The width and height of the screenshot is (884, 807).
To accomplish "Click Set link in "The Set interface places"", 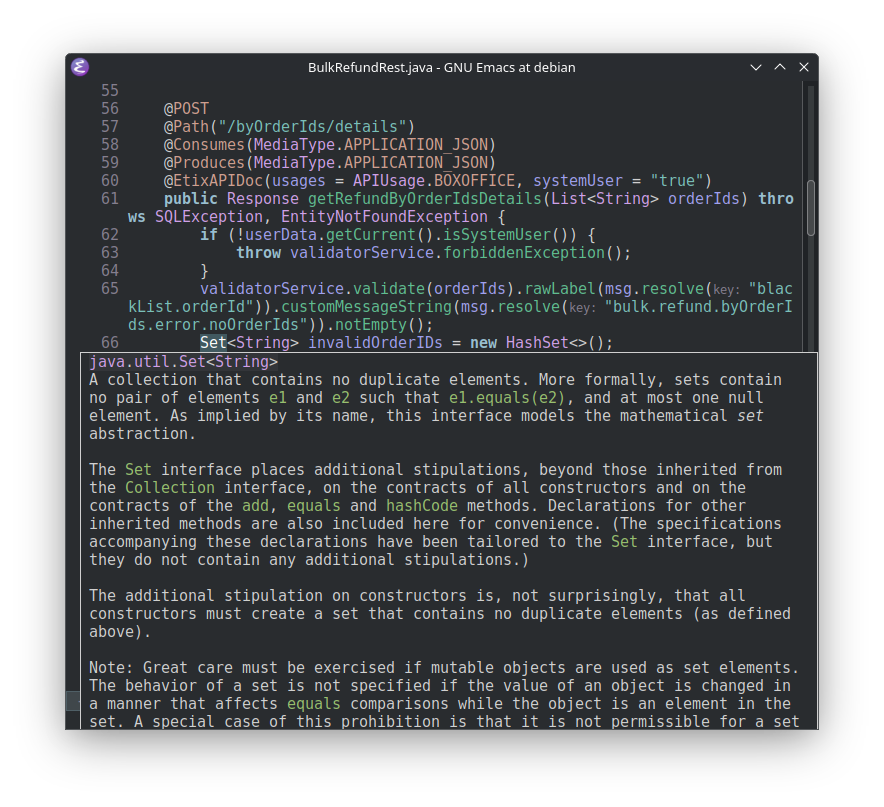I will [138, 470].
